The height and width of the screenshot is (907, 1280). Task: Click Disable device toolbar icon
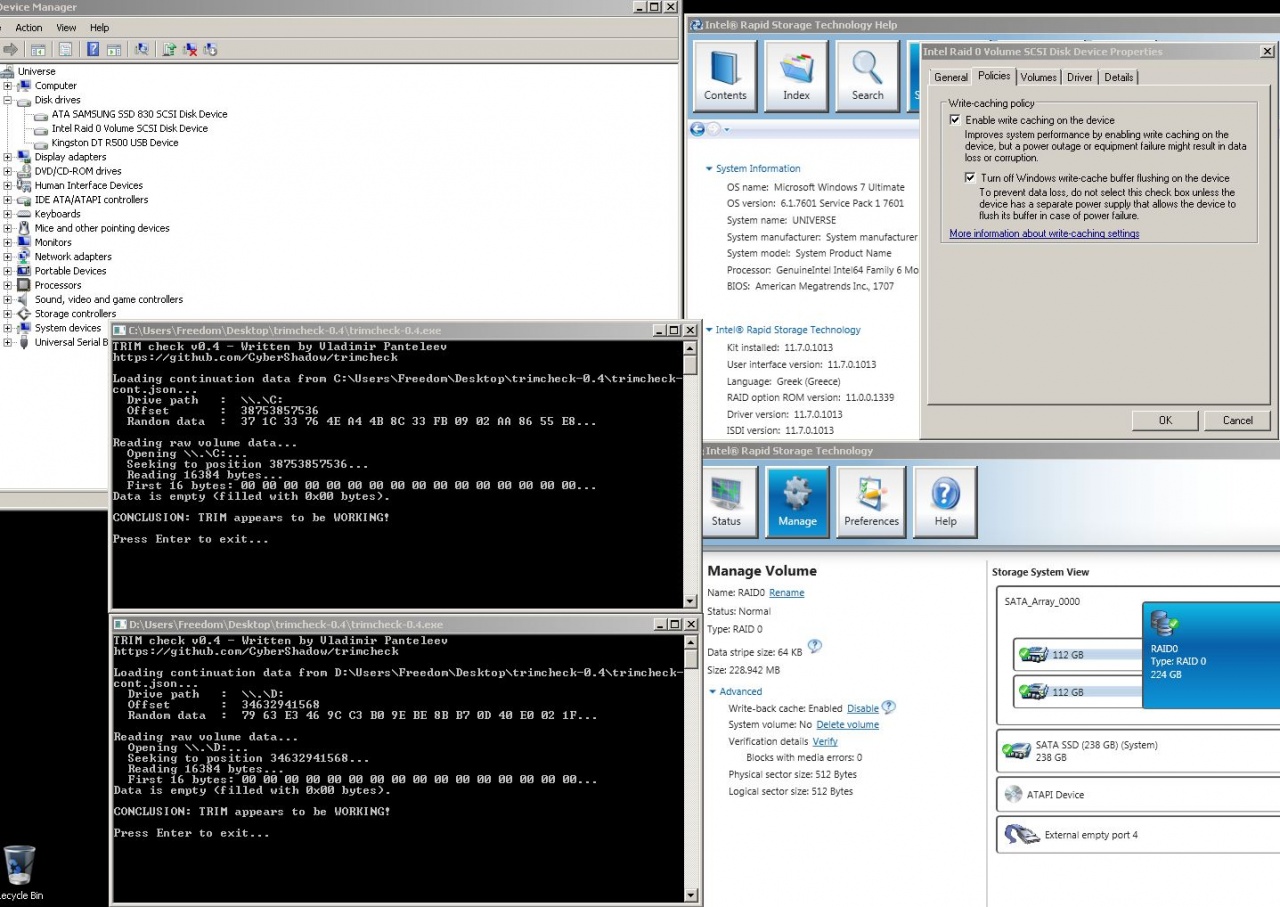pyautogui.click(x=211, y=49)
